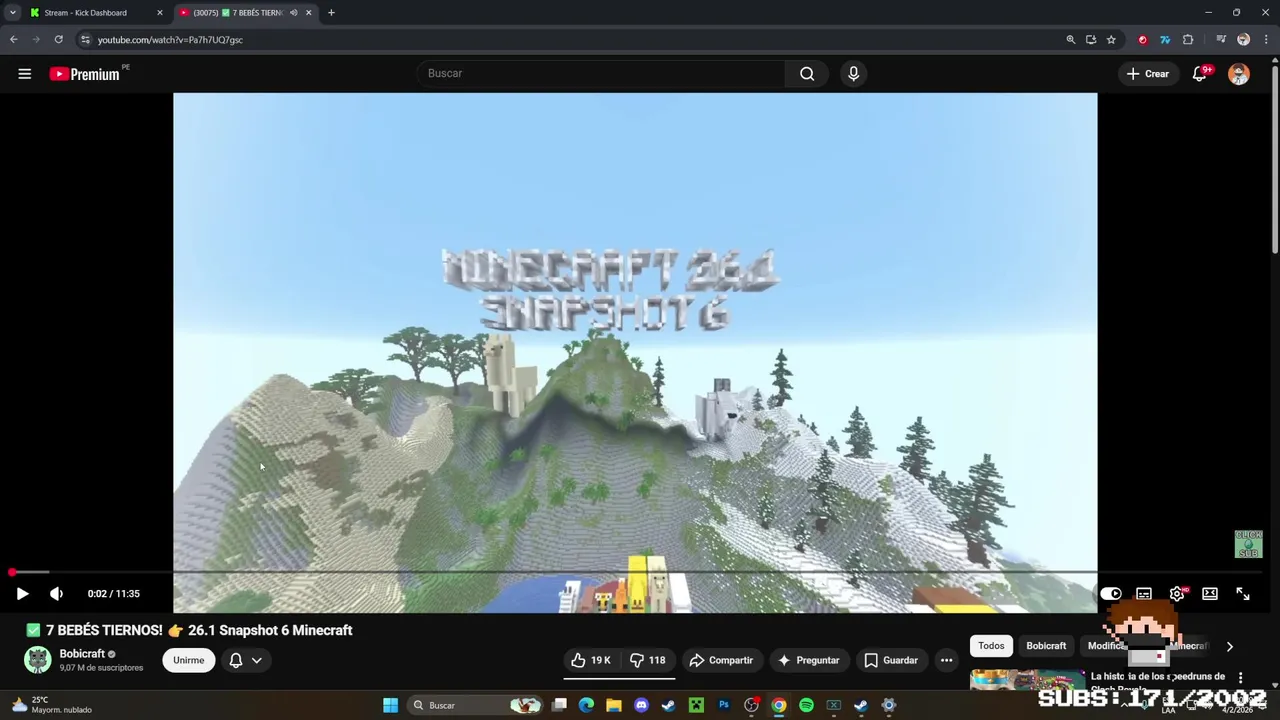Open the YouTube account avatar menu

[x=1239, y=74]
